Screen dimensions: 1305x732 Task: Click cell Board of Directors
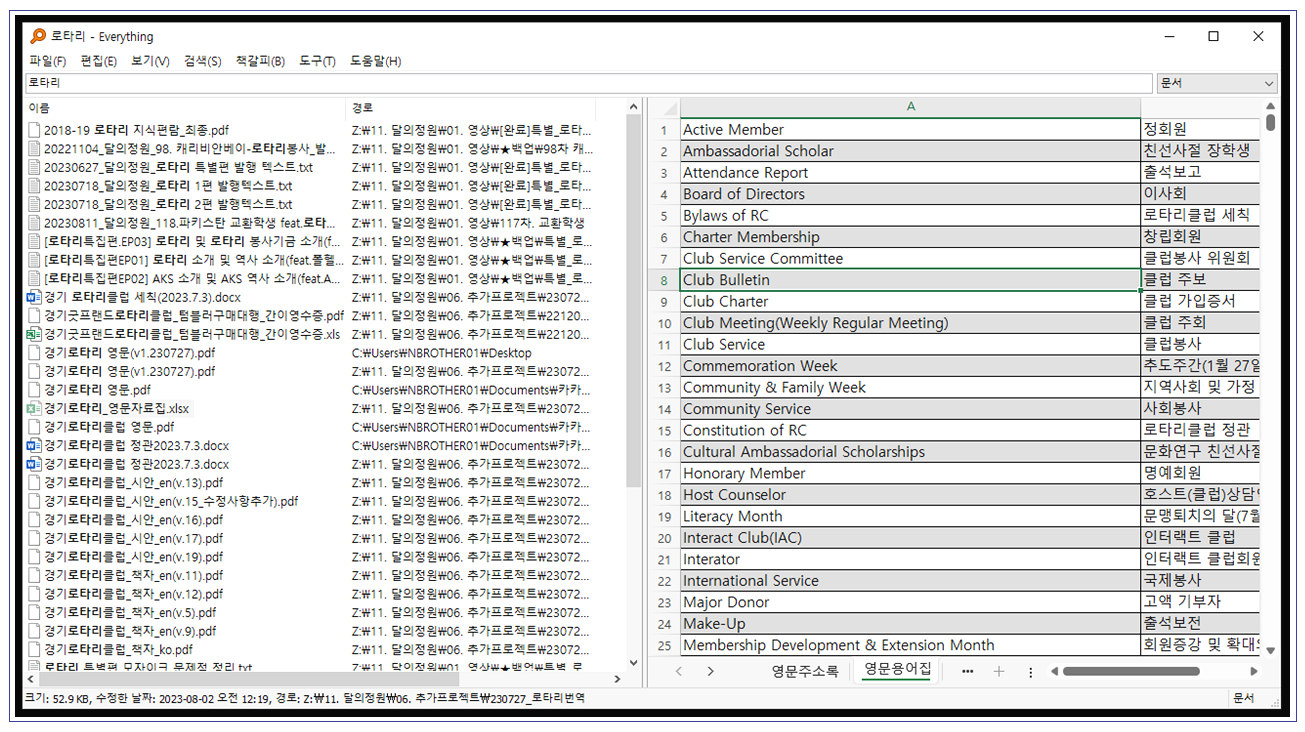click(910, 194)
